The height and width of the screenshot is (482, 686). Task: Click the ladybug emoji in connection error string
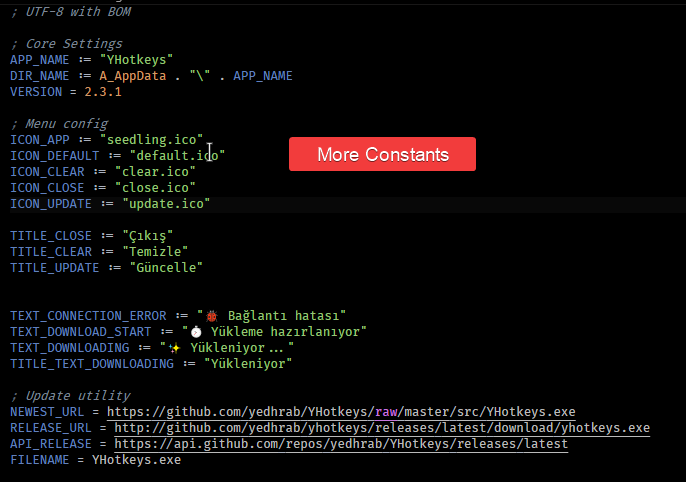[212, 316]
